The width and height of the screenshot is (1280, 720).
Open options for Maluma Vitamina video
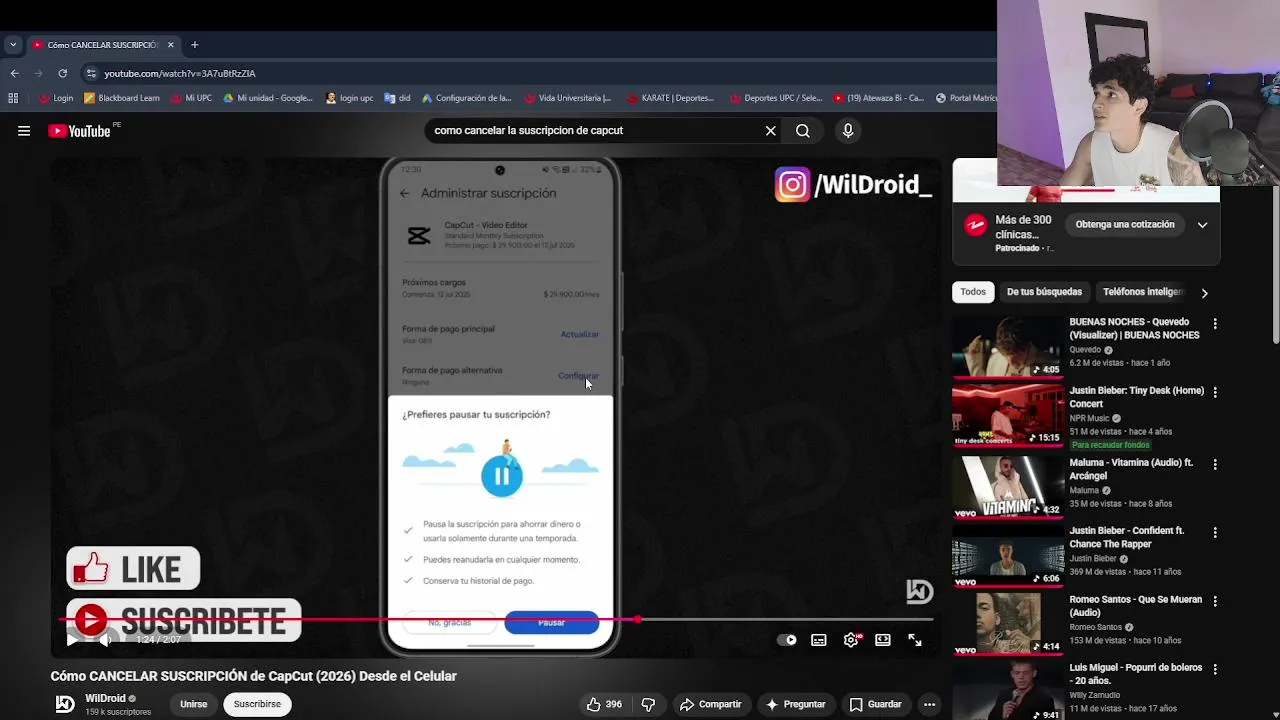coord(1215,464)
